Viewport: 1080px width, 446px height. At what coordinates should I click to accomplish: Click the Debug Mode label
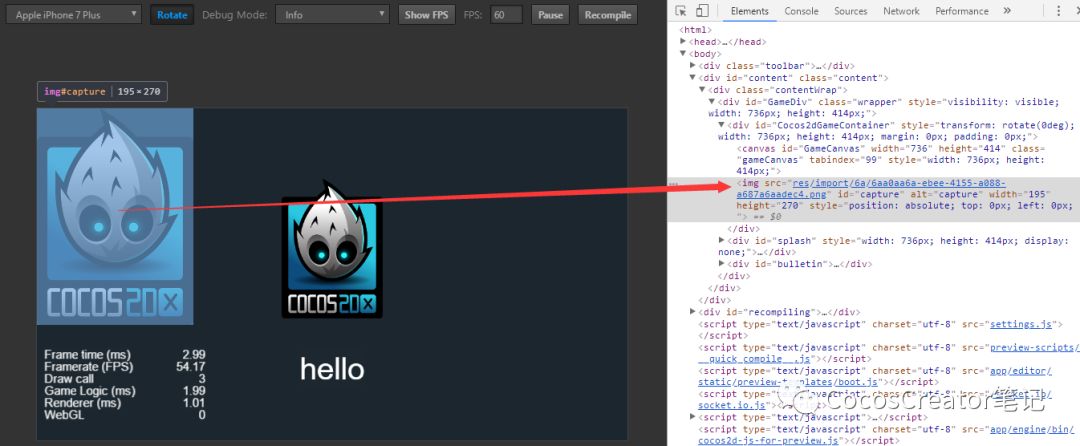click(234, 14)
